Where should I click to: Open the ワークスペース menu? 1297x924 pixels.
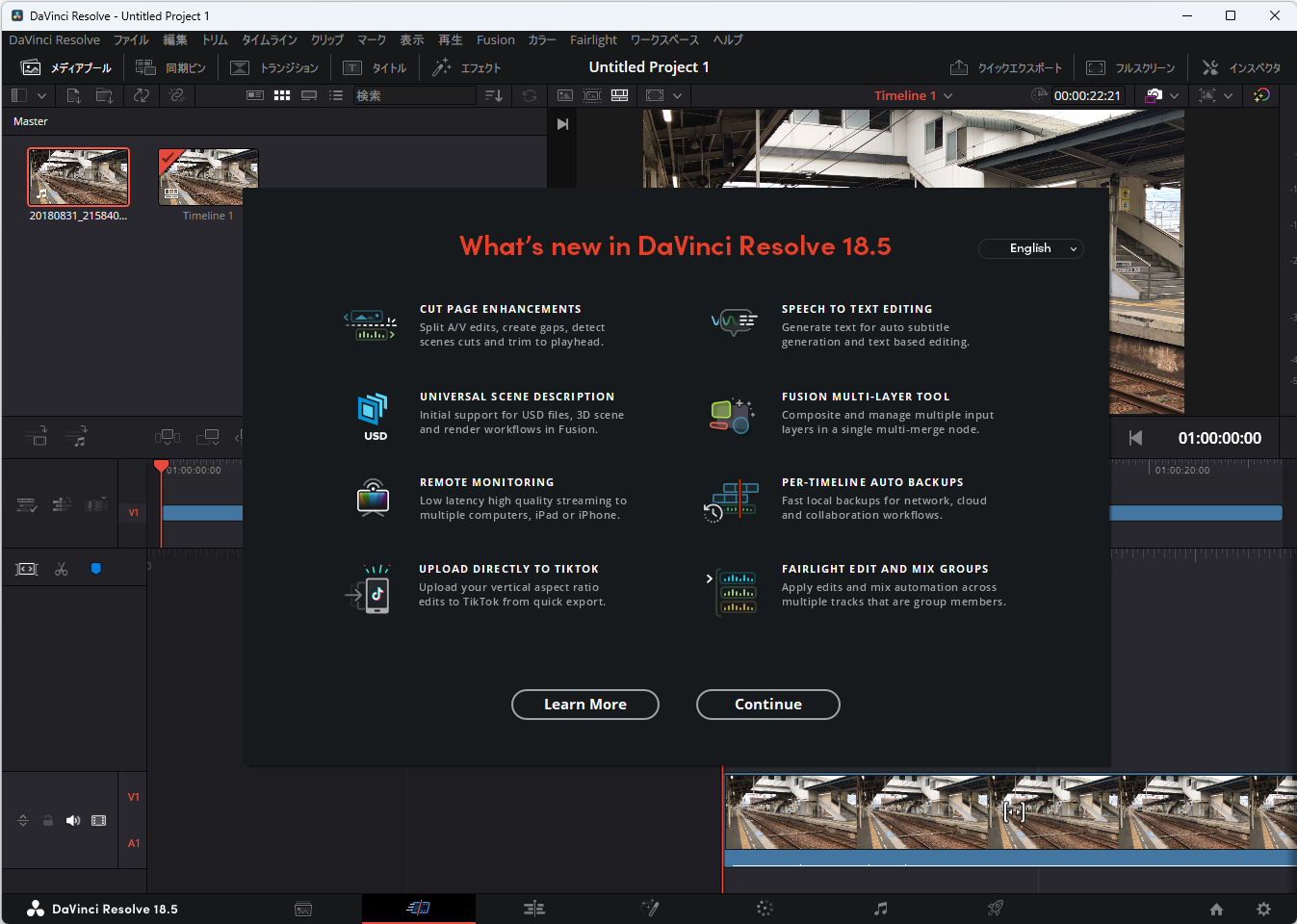click(x=664, y=39)
